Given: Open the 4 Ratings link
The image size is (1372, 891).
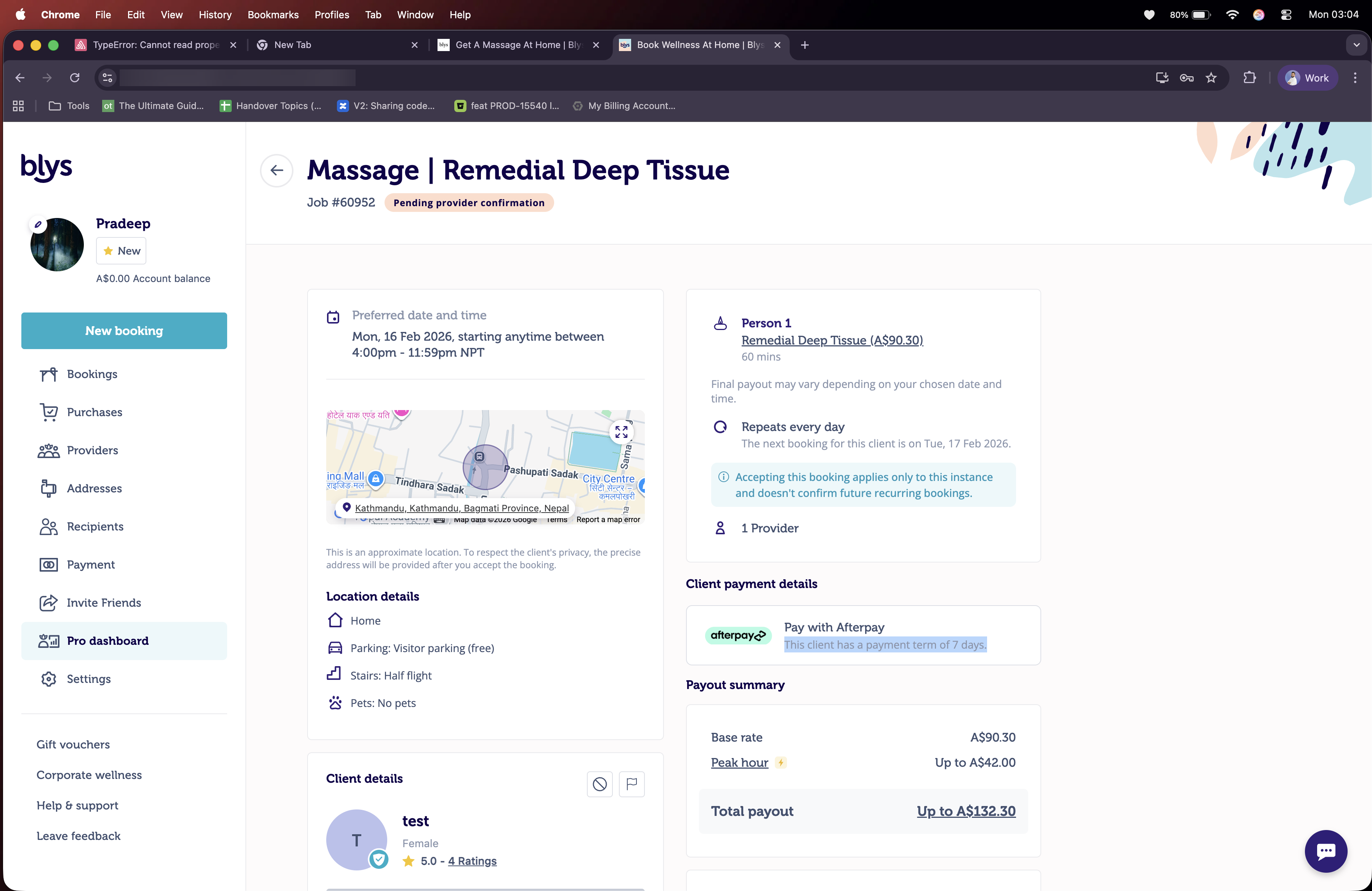Looking at the screenshot, I should click(472, 861).
